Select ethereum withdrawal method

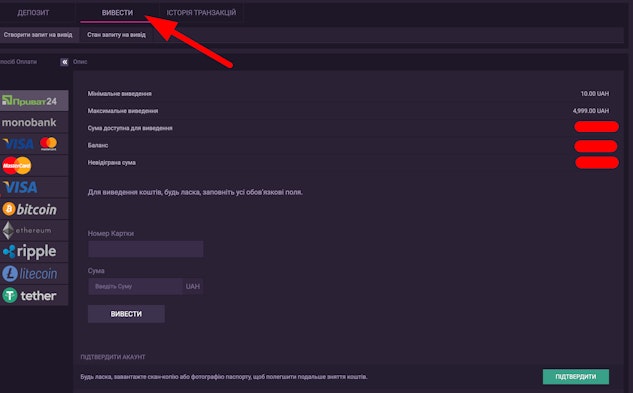click(34, 231)
